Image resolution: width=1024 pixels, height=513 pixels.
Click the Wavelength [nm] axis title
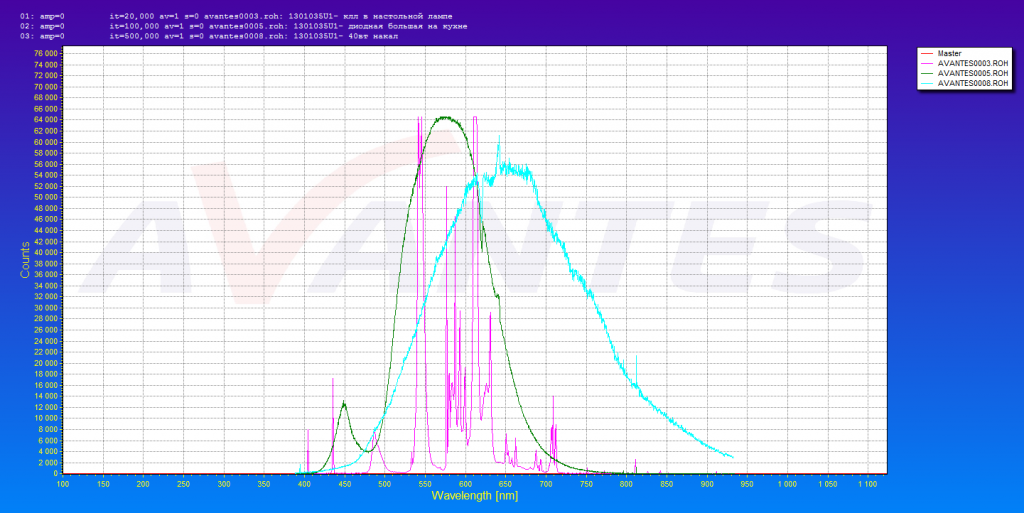tap(474, 495)
